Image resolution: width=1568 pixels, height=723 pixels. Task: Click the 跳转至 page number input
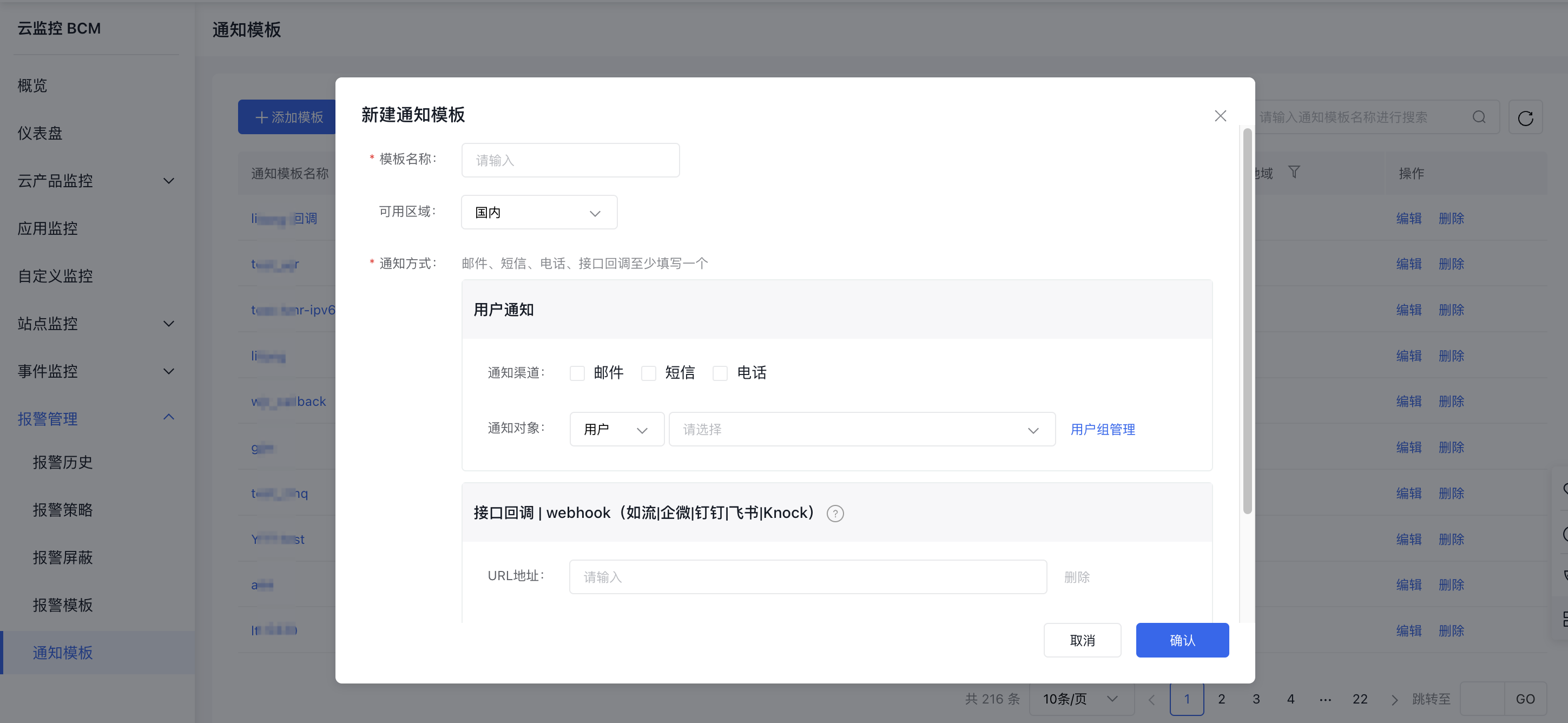click(x=1481, y=699)
